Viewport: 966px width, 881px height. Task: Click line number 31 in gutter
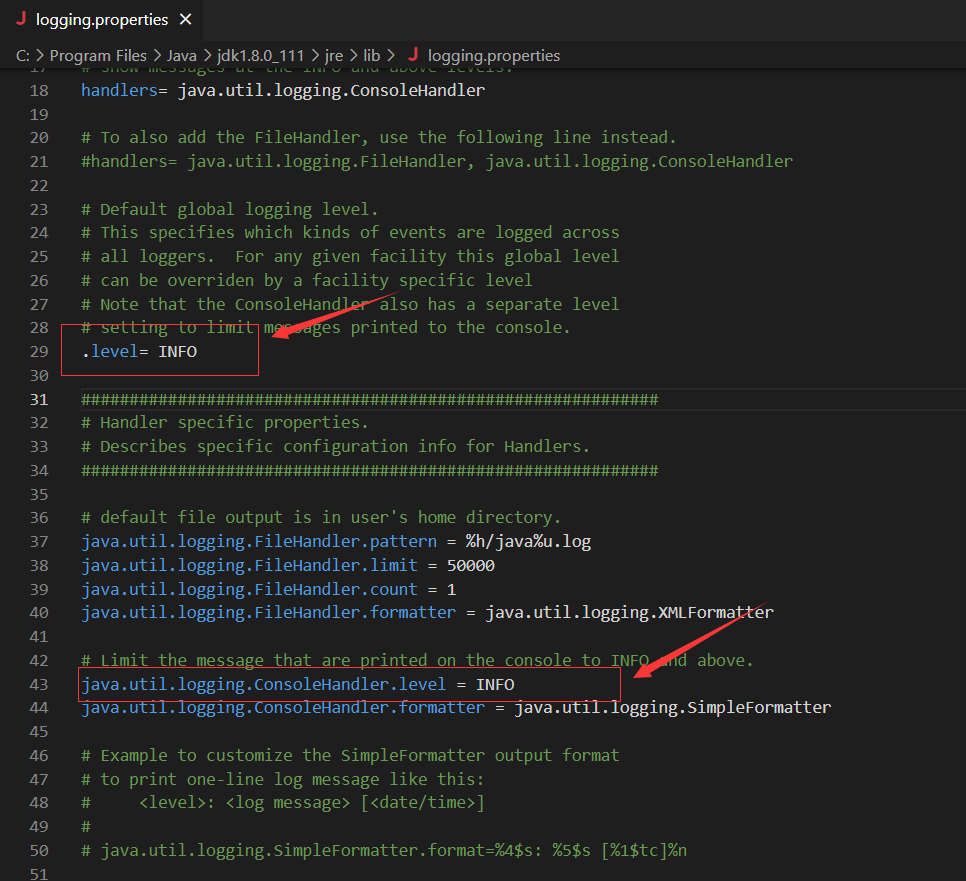click(x=39, y=400)
